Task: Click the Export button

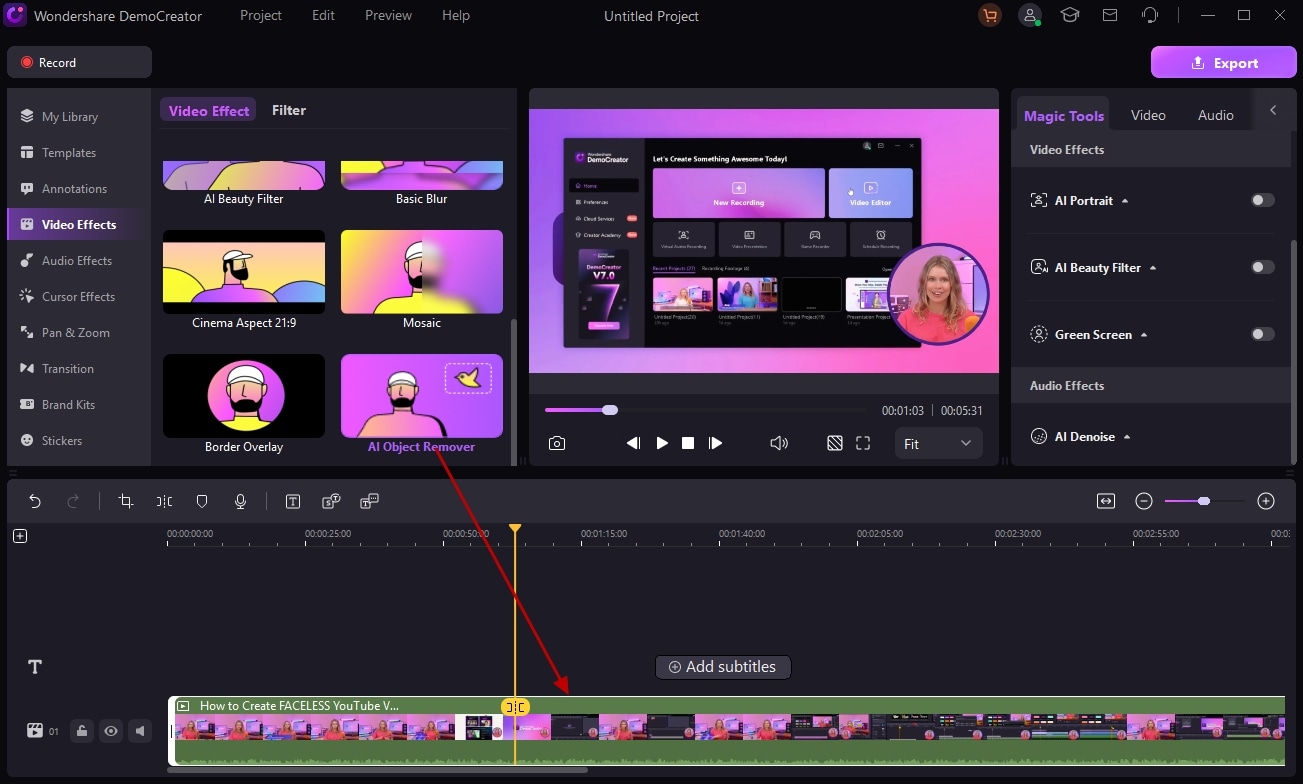Action: click(x=1224, y=62)
